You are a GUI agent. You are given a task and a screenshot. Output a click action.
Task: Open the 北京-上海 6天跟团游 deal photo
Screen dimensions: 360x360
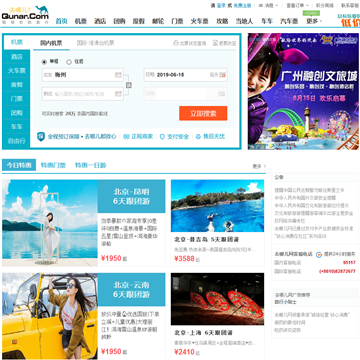217,299
